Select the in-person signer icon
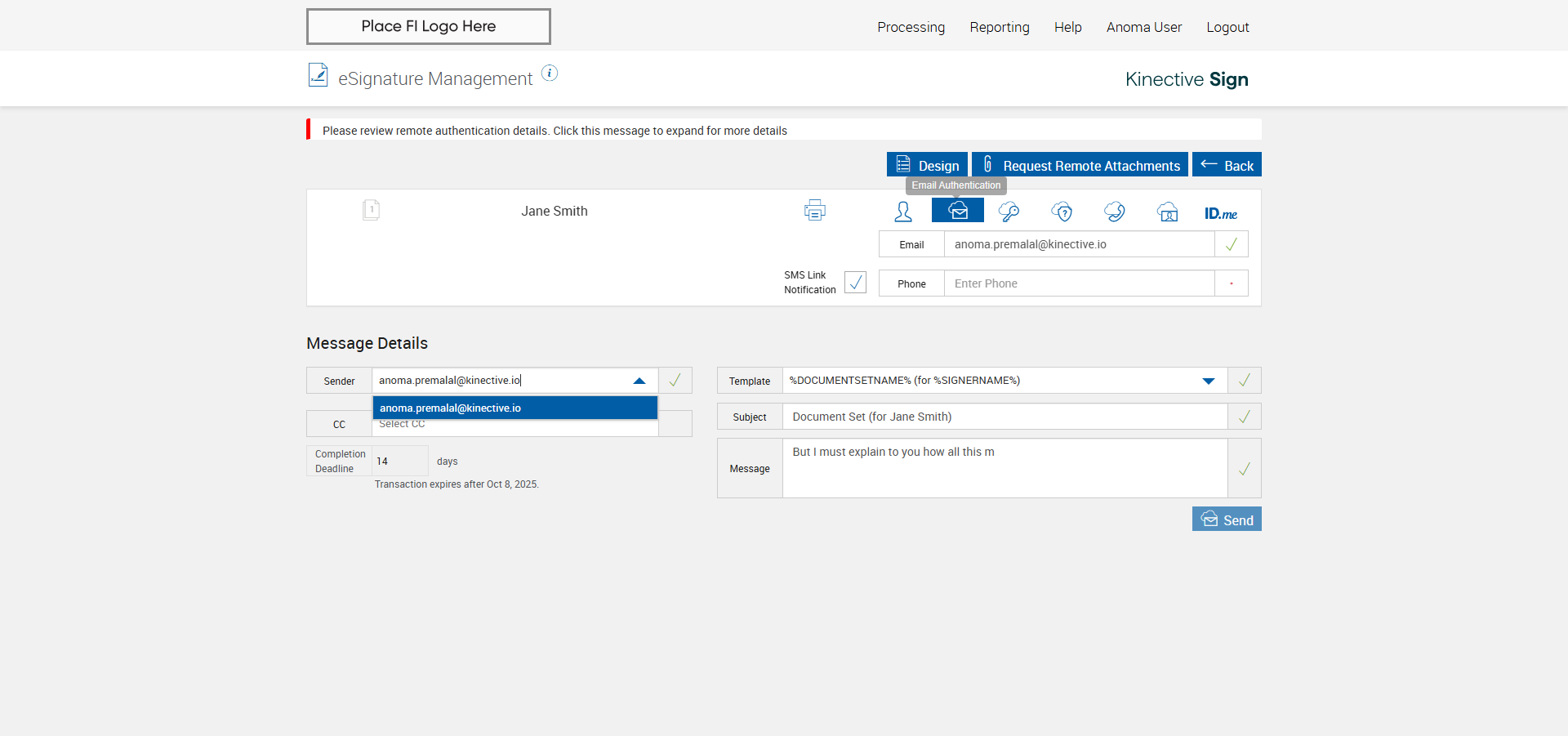 [x=902, y=212]
